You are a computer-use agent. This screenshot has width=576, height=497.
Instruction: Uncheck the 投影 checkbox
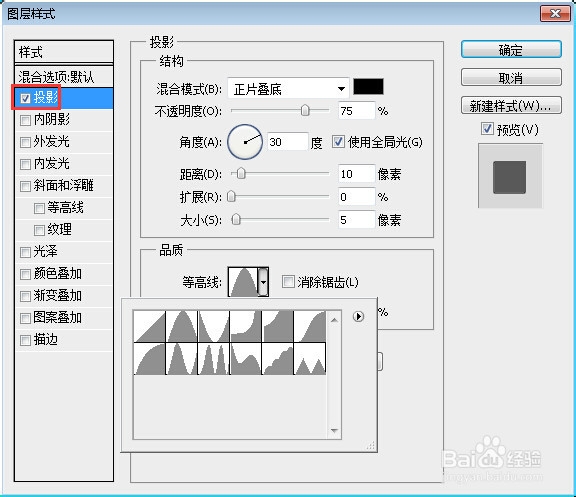(x=25, y=98)
